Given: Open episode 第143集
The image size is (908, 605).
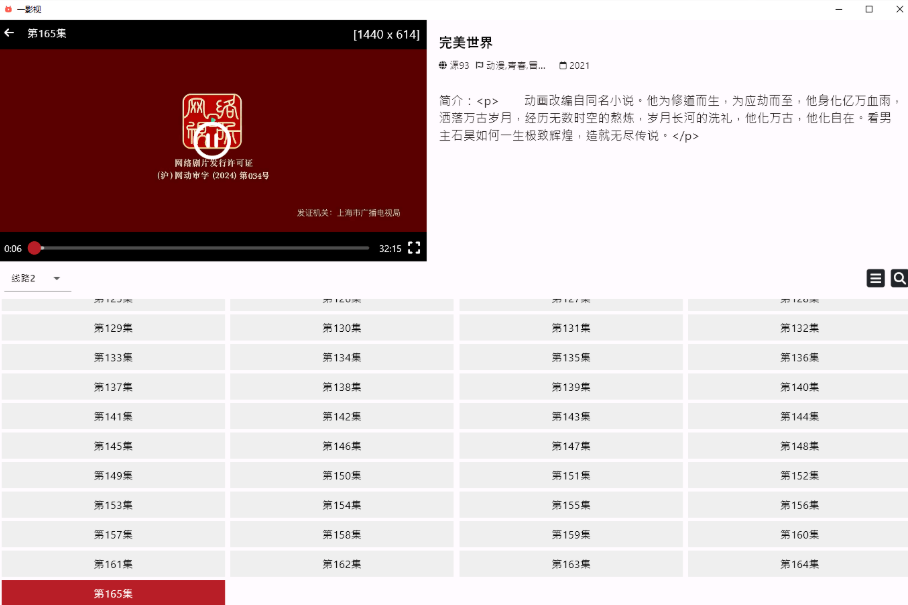Looking at the screenshot, I should pyautogui.click(x=570, y=417).
